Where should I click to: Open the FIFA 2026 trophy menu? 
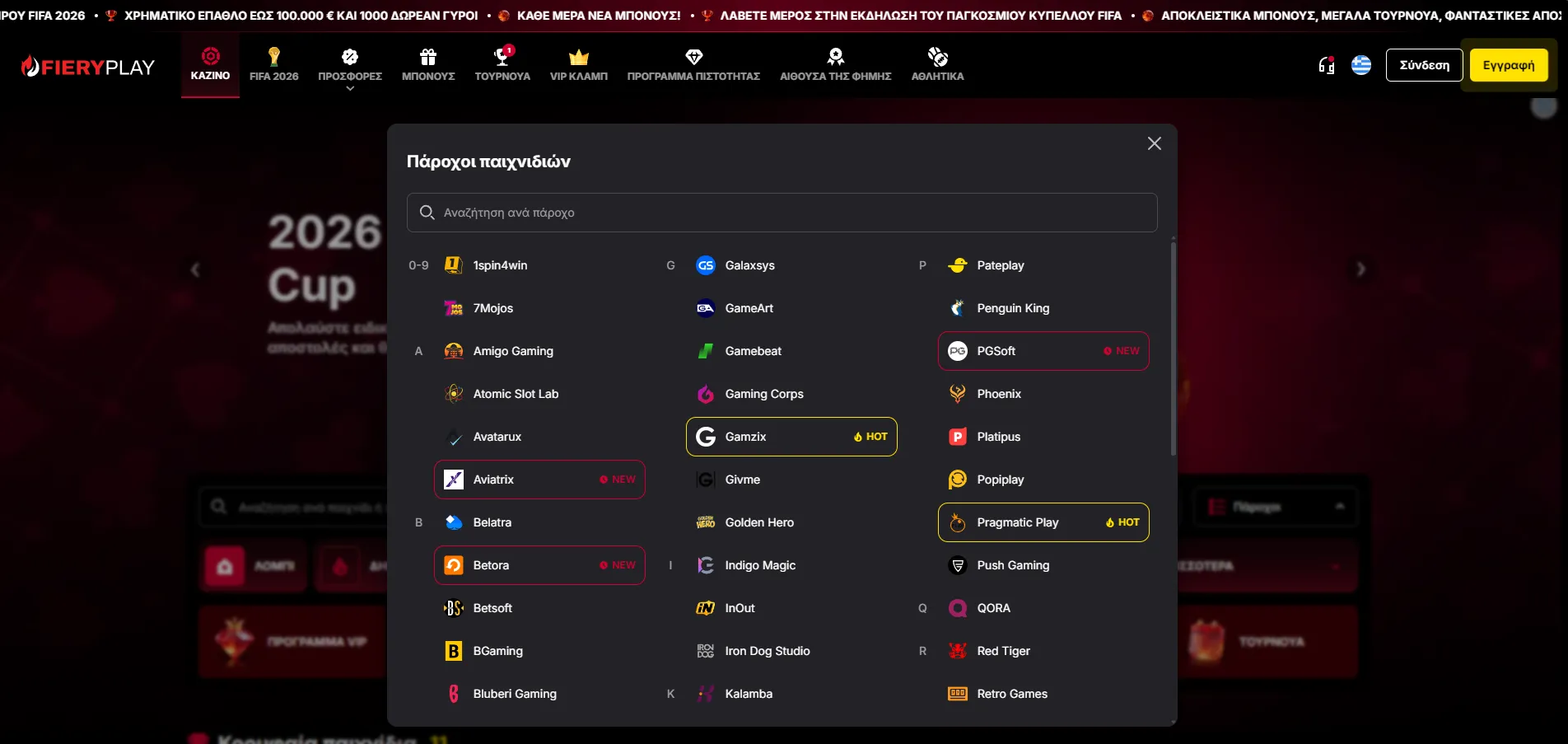tap(274, 65)
